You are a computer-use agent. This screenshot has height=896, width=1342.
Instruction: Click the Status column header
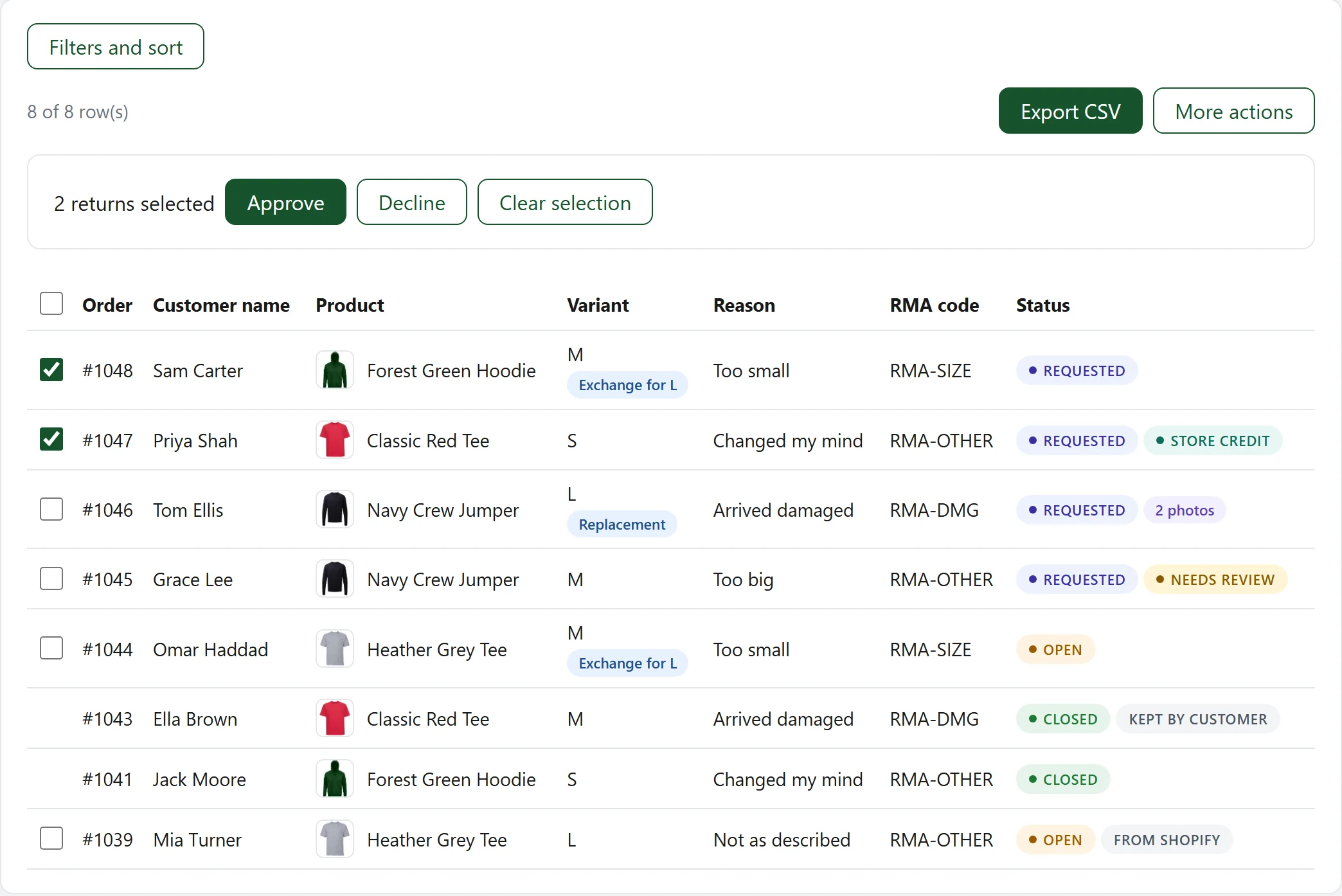tap(1042, 305)
